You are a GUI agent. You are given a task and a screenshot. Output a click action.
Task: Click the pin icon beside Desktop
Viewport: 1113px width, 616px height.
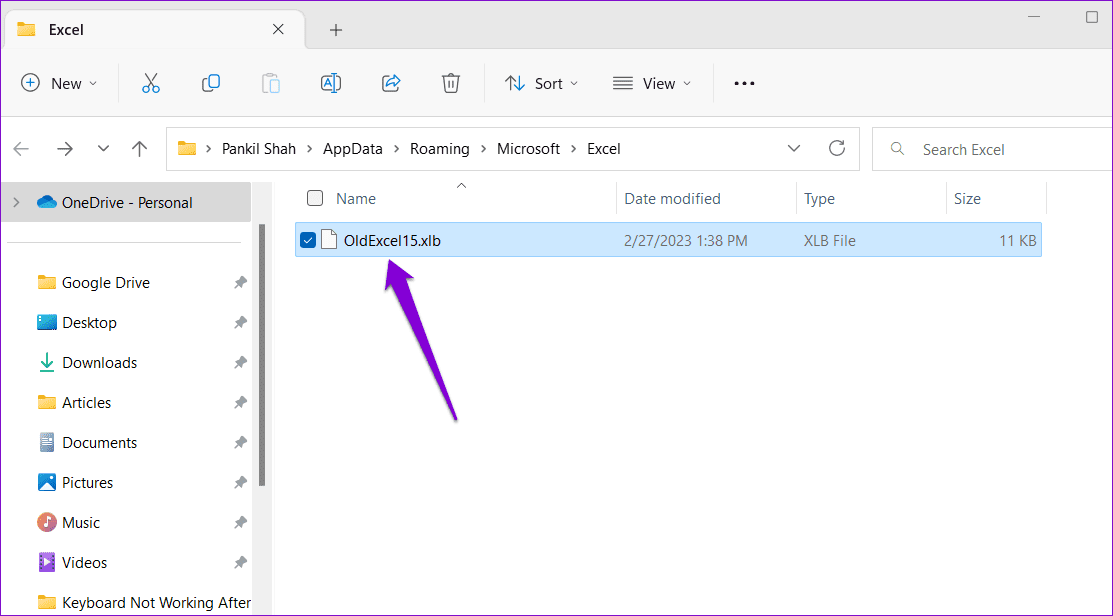point(241,322)
